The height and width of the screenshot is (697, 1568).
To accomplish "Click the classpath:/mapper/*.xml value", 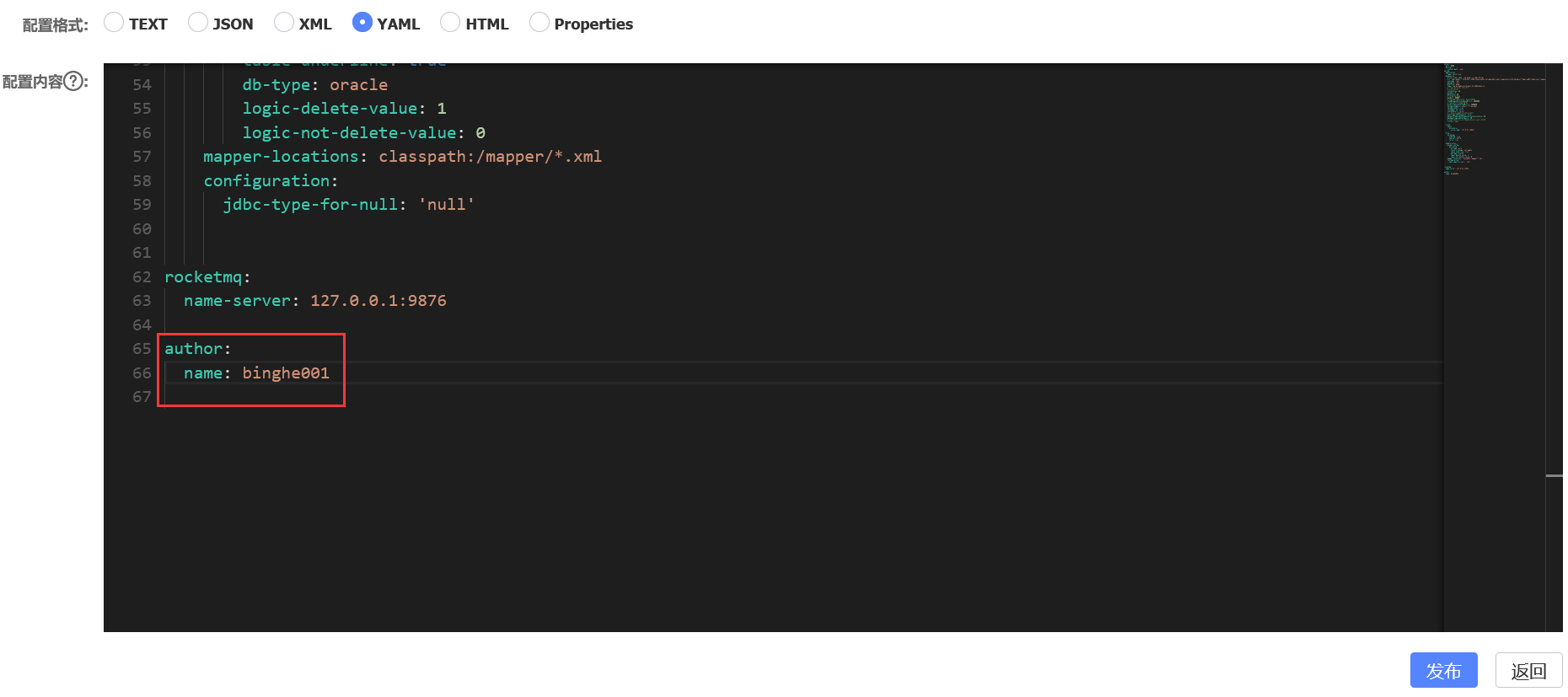I will pyautogui.click(x=490, y=157).
